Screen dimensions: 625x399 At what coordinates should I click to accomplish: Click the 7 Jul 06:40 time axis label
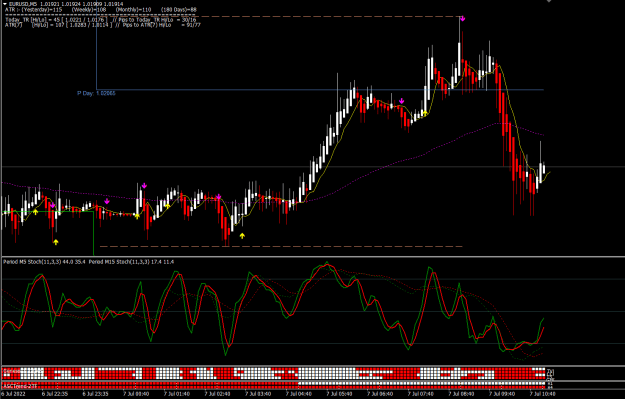pos(380,394)
